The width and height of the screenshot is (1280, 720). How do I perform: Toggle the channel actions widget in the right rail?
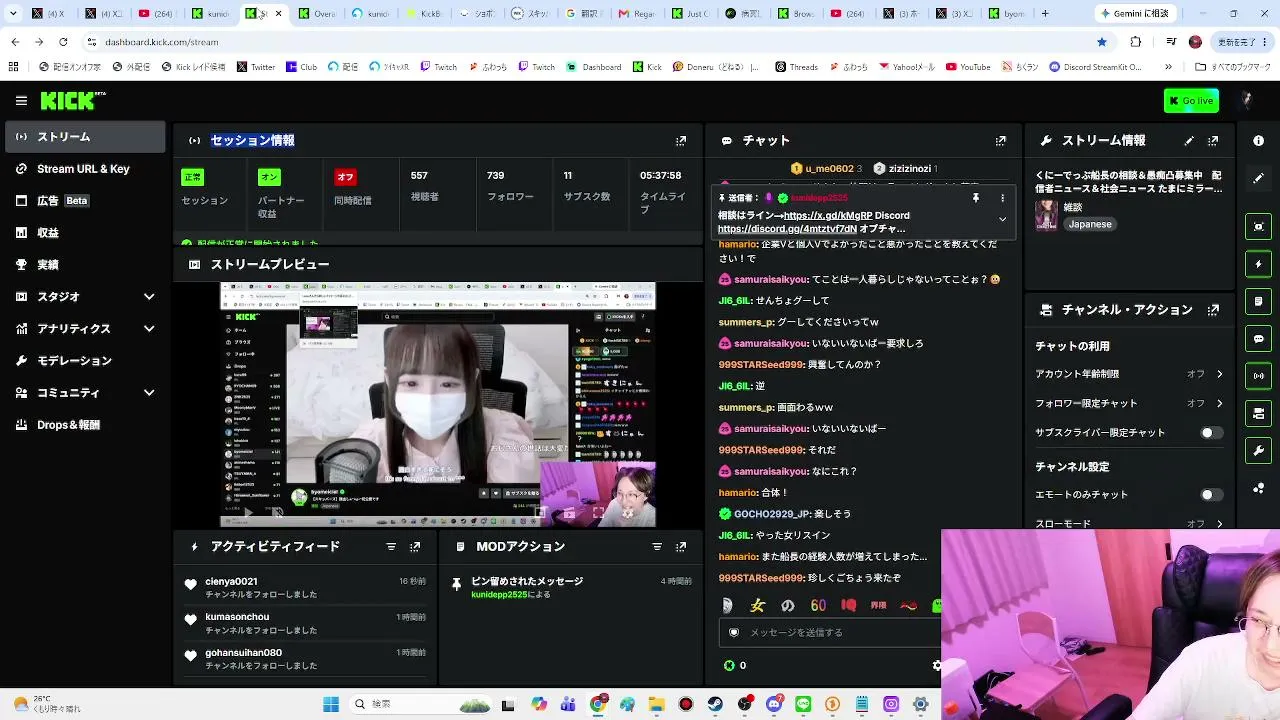(1259, 413)
